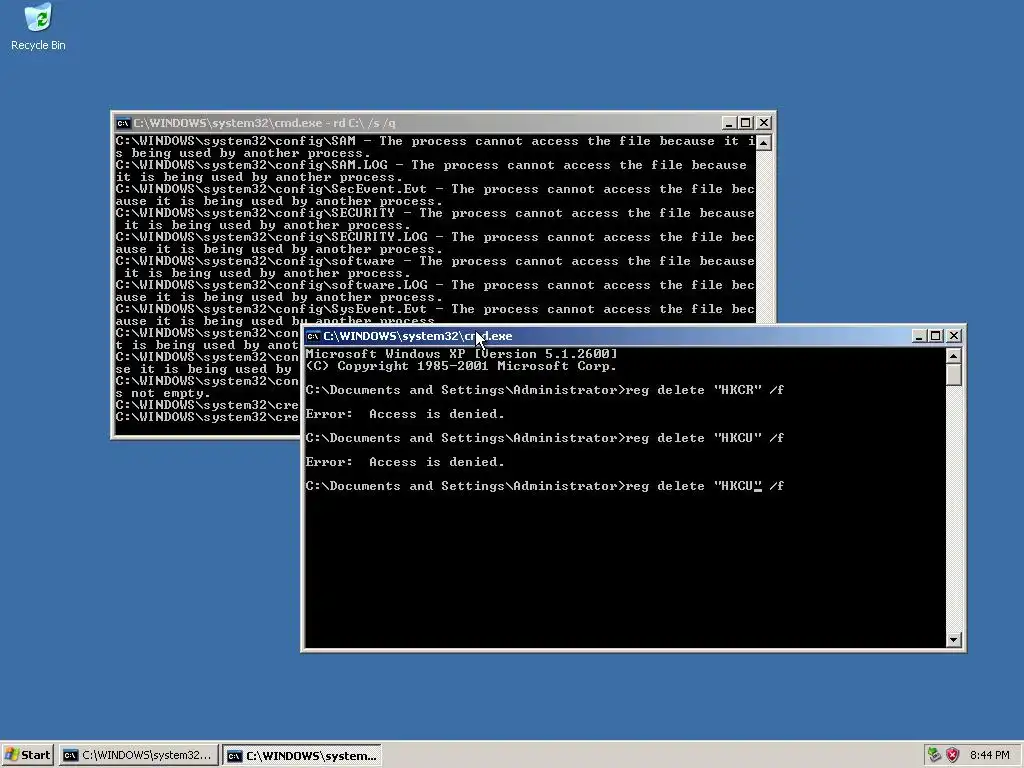Switch to the first cmd taskbar button
This screenshot has width=1024, height=768.
pyautogui.click(x=138, y=755)
